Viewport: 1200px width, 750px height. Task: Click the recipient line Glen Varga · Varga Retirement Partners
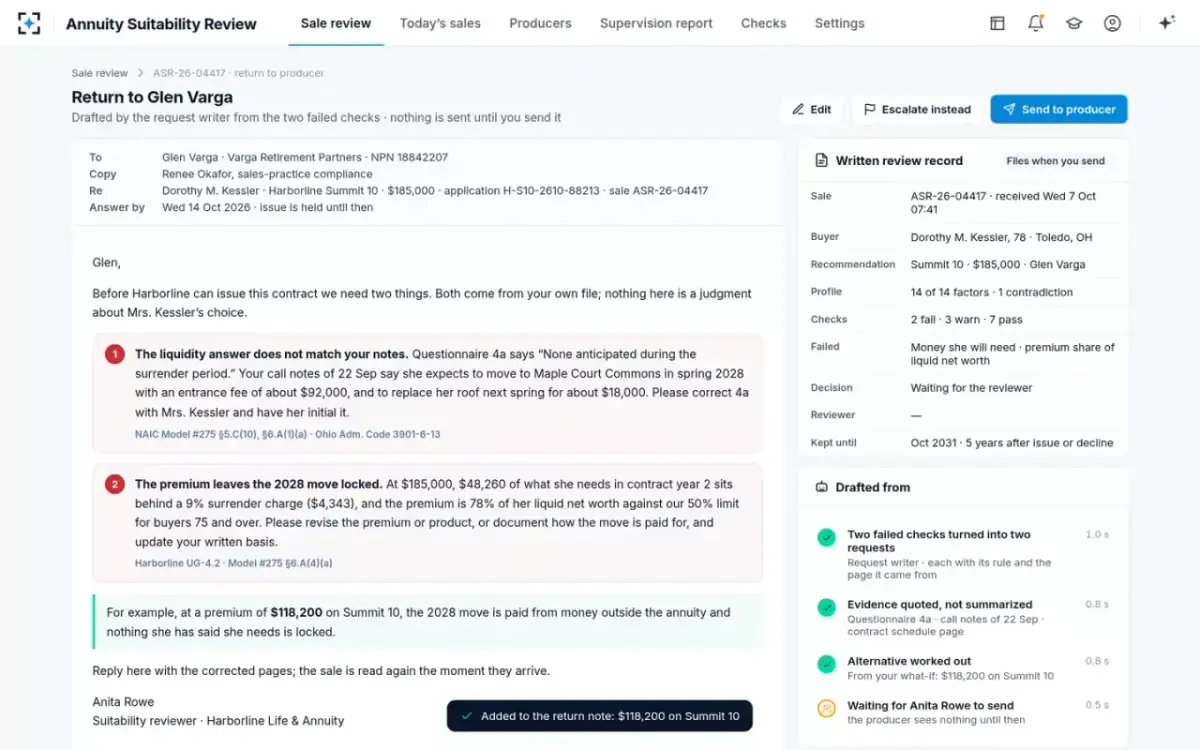click(x=305, y=157)
